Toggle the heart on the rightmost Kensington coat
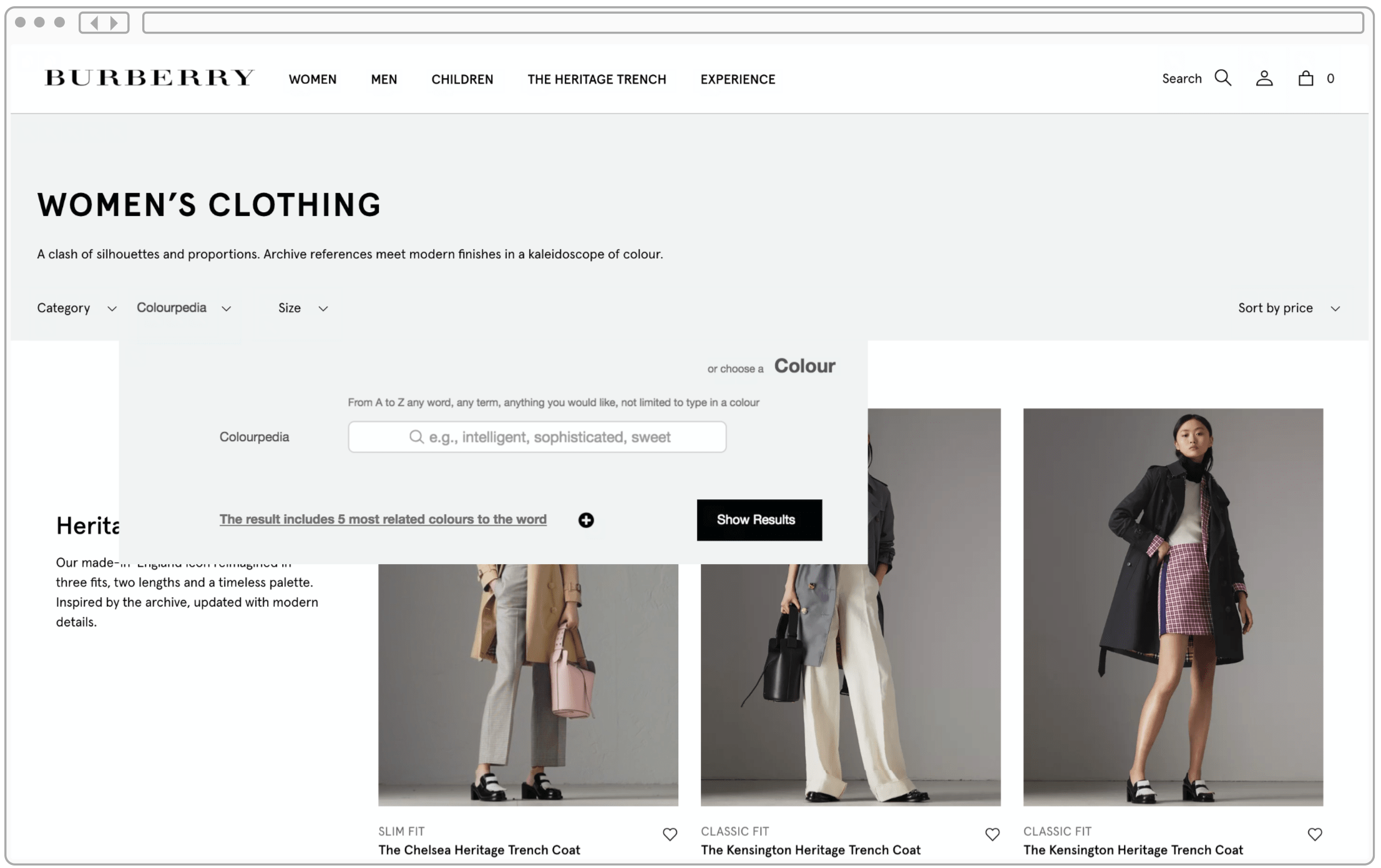The height and width of the screenshot is (868, 1381). 1314,834
